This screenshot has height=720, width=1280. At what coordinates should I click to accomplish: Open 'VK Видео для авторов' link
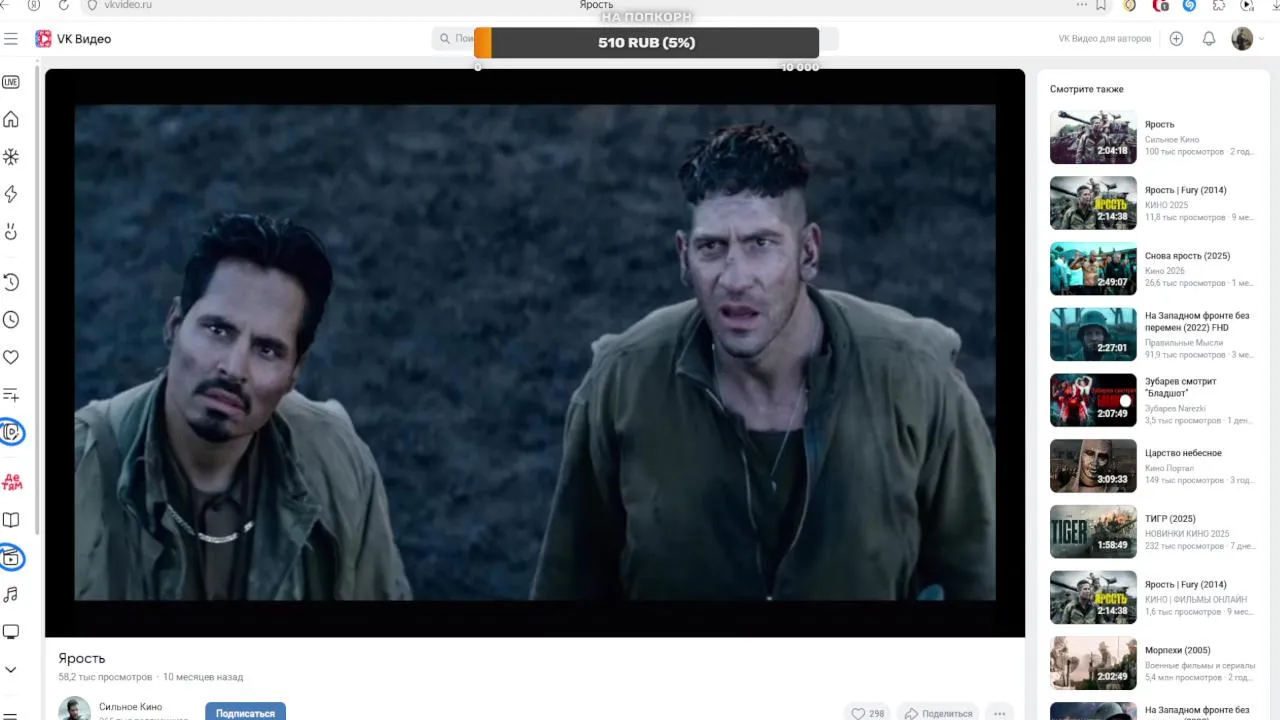pos(1105,39)
